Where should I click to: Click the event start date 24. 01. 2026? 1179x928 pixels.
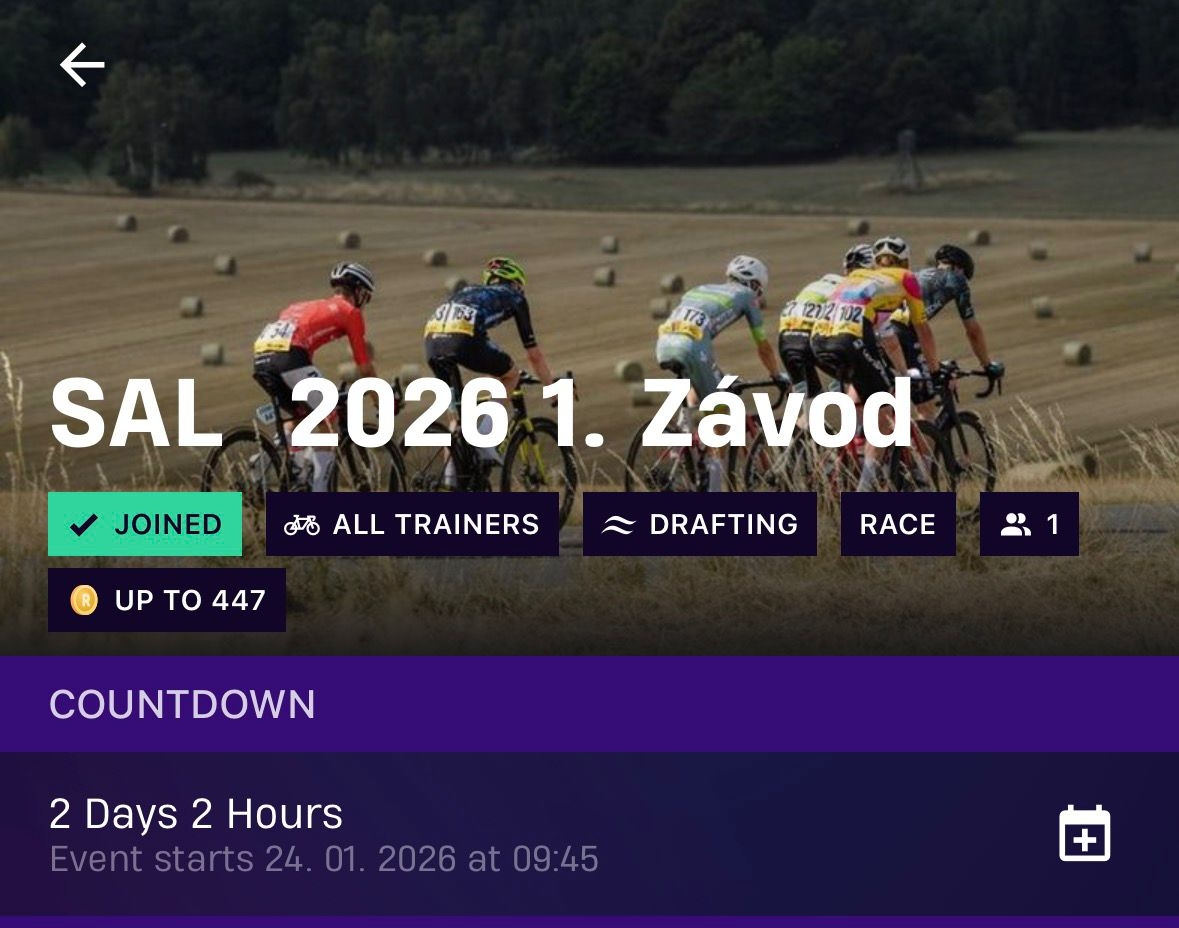(360, 859)
